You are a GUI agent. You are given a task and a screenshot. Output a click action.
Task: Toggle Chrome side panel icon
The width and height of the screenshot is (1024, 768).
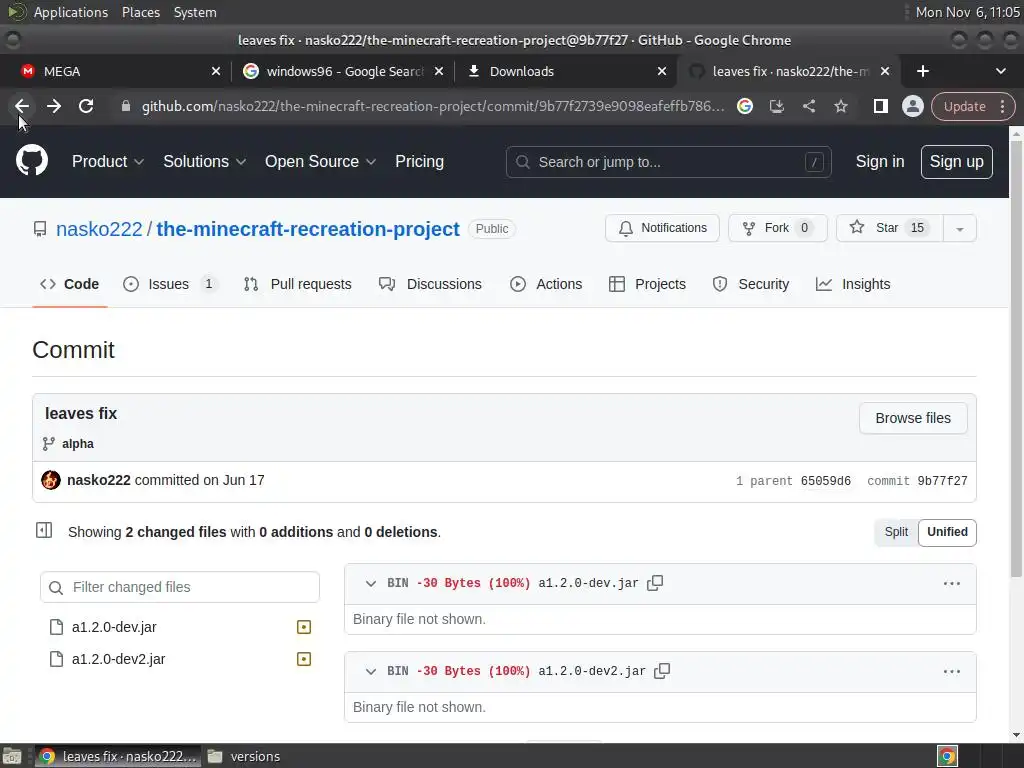click(x=880, y=106)
